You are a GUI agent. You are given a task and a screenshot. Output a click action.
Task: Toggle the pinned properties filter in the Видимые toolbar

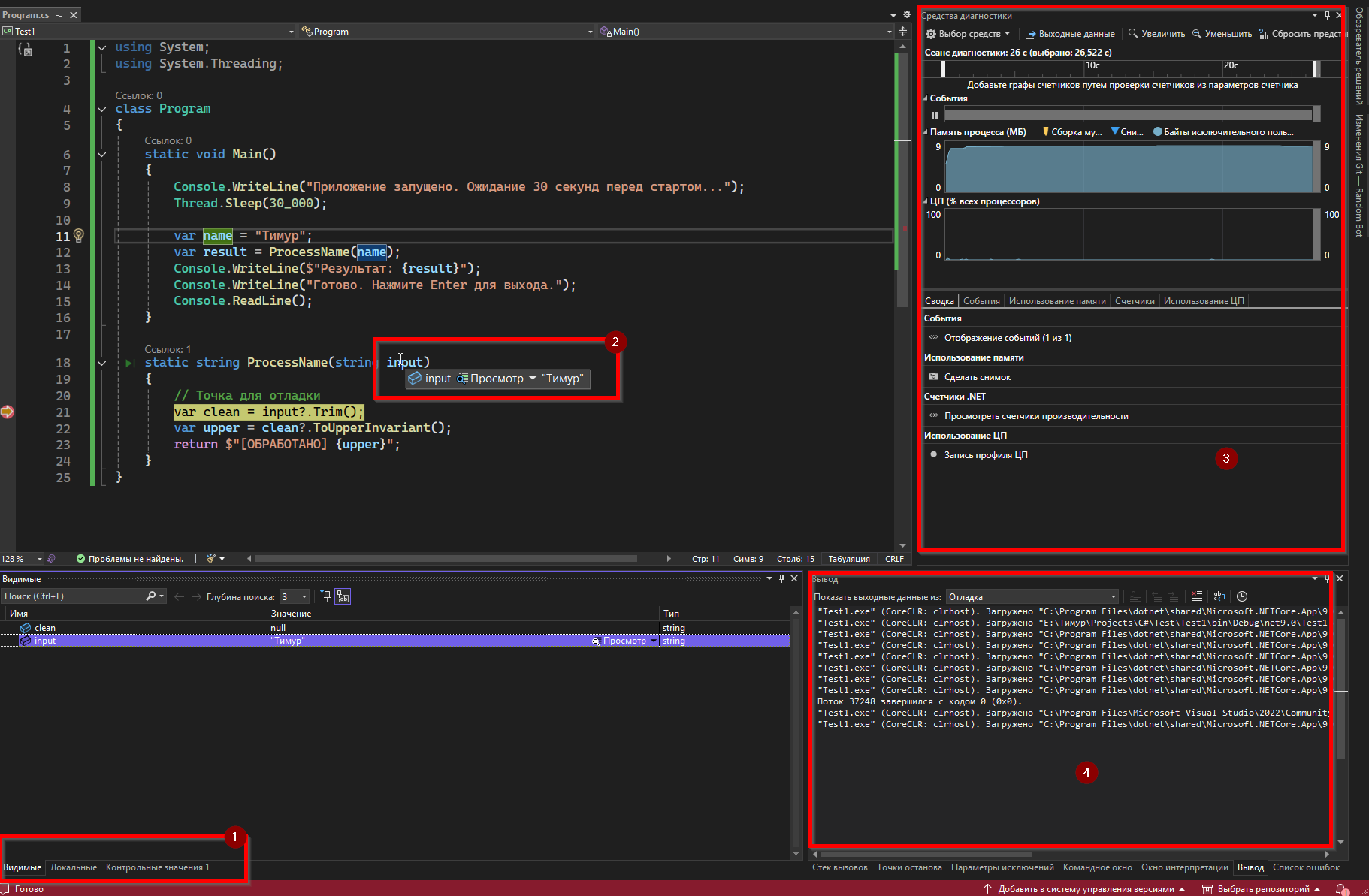tap(325, 596)
